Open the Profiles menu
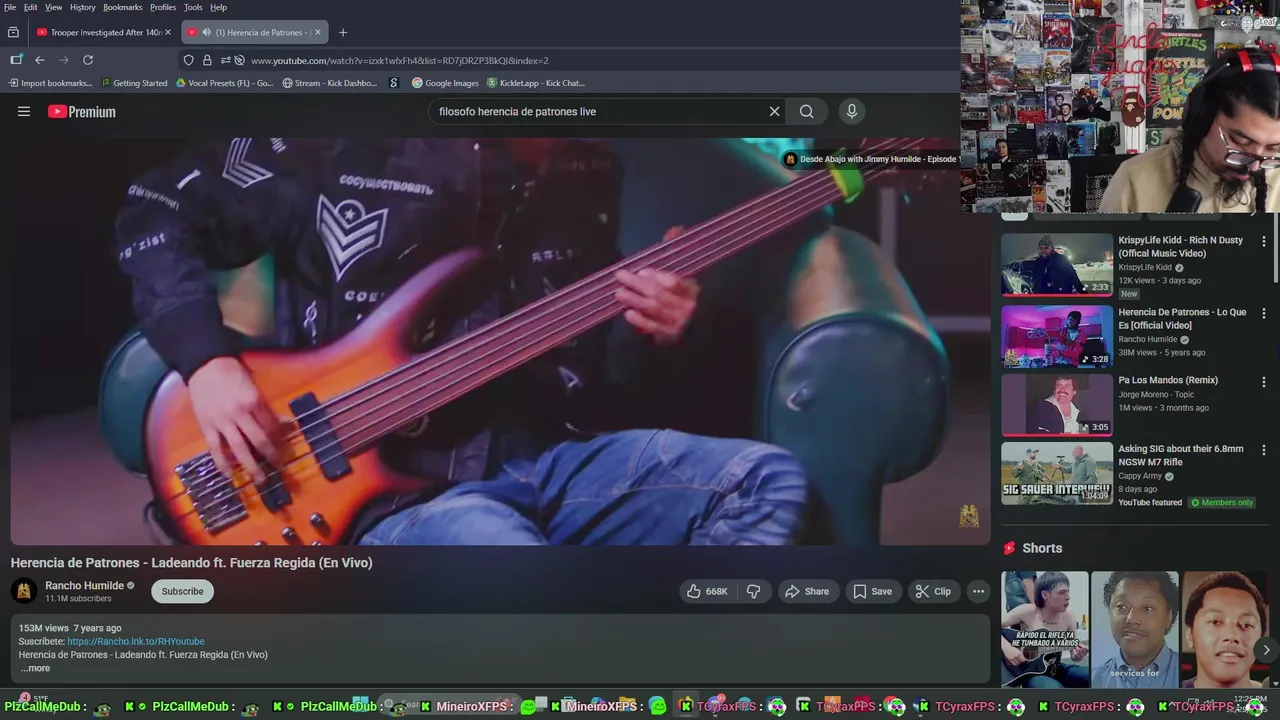 click(163, 7)
